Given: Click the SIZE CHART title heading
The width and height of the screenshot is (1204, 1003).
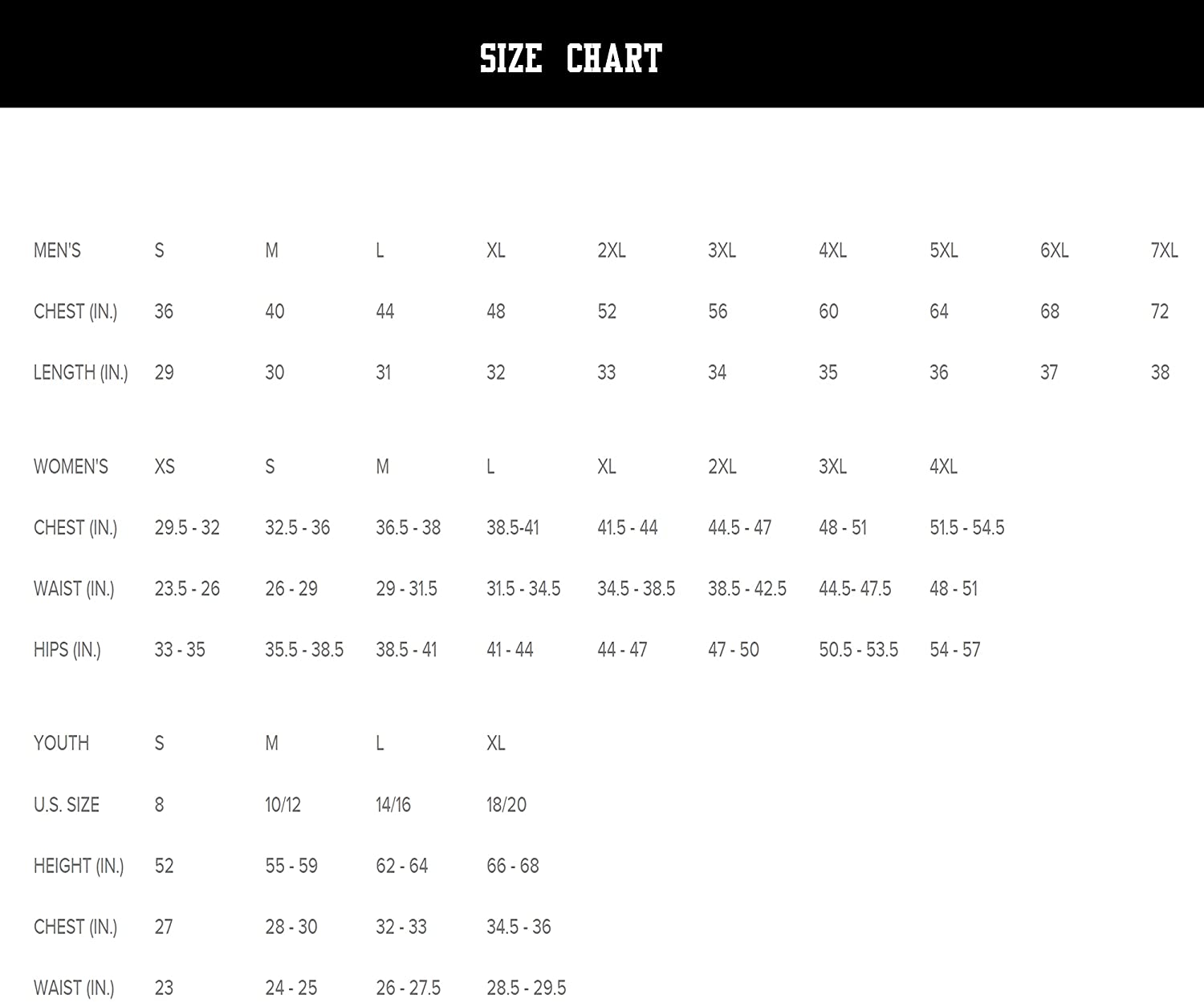Looking at the screenshot, I should pyautogui.click(x=571, y=59).
